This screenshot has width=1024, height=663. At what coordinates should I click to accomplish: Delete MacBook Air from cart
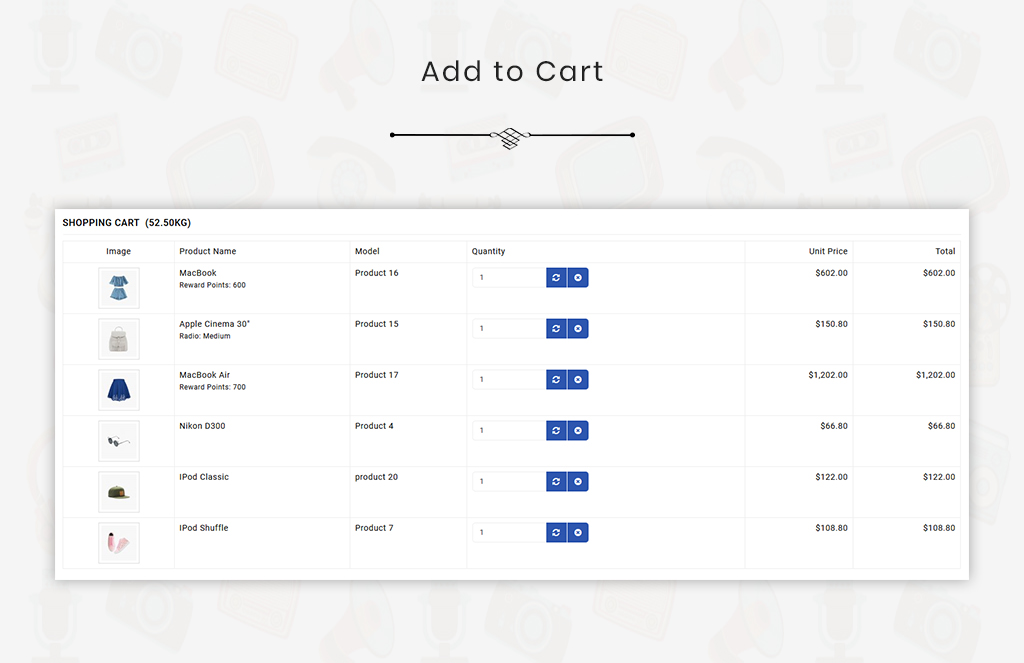click(x=578, y=380)
